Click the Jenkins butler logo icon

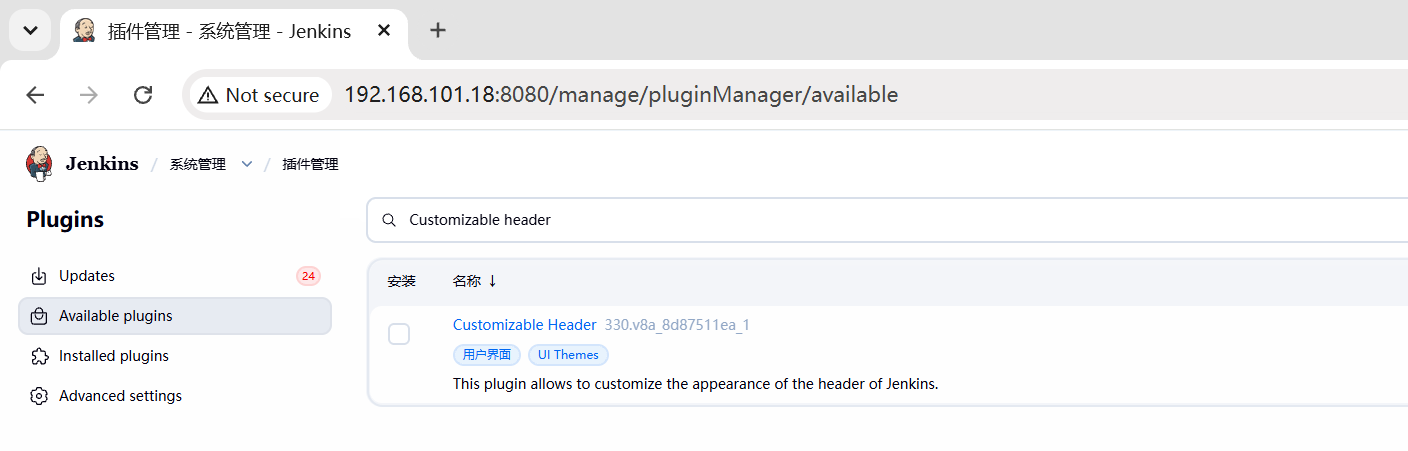(x=39, y=164)
